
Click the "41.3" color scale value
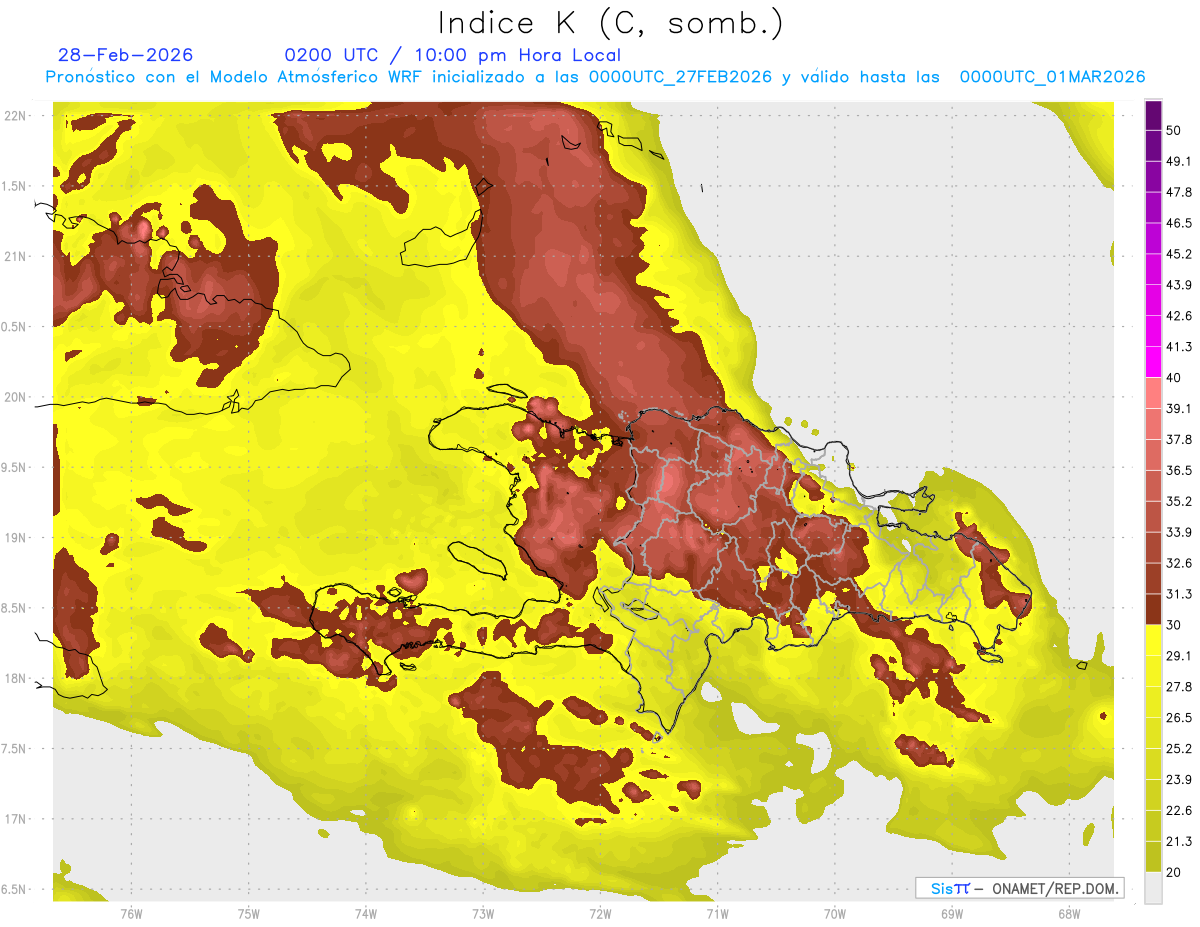click(x=1178, y=347)
